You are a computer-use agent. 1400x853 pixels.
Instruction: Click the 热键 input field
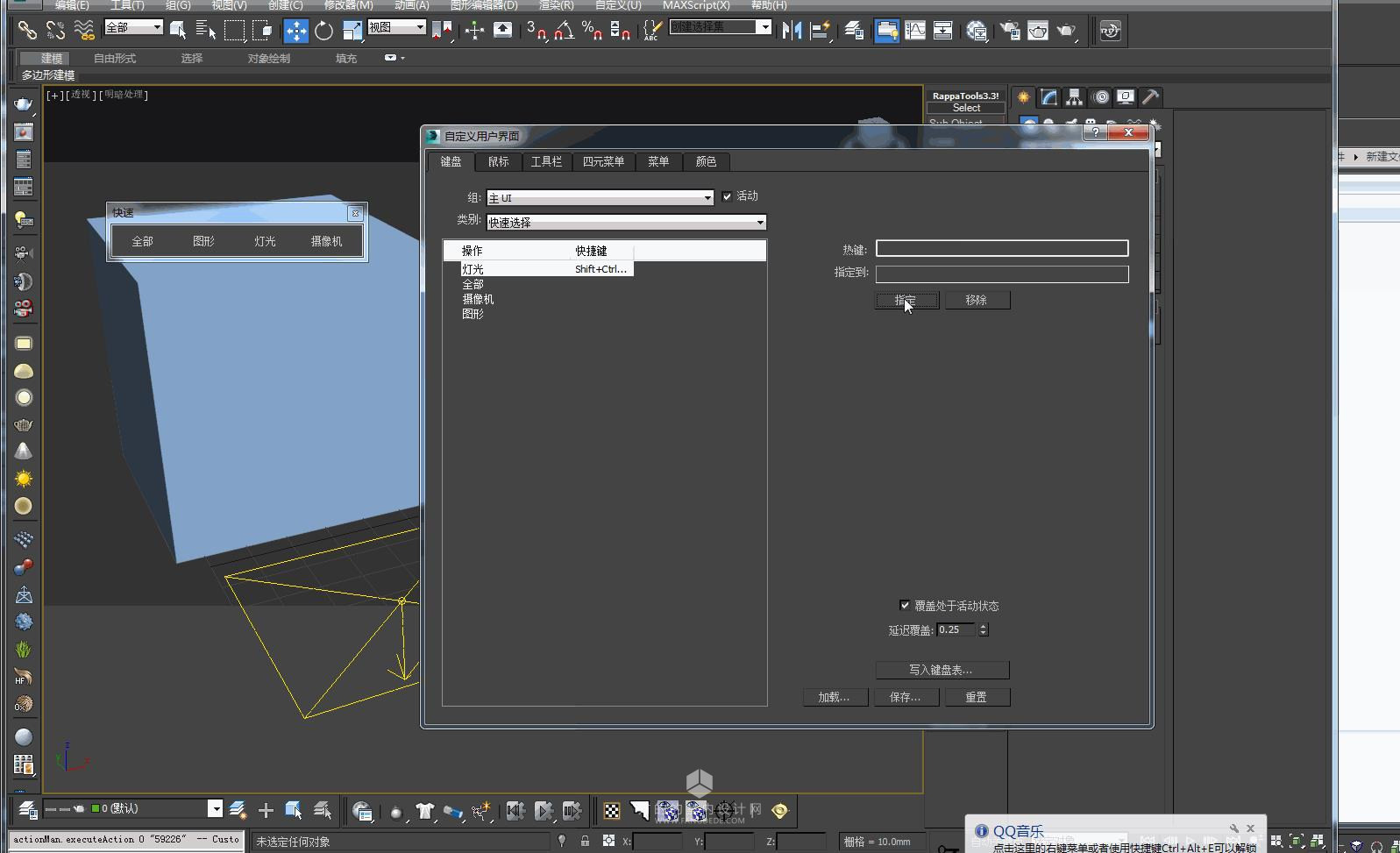pyautogui.click(x=1002, y=249)
